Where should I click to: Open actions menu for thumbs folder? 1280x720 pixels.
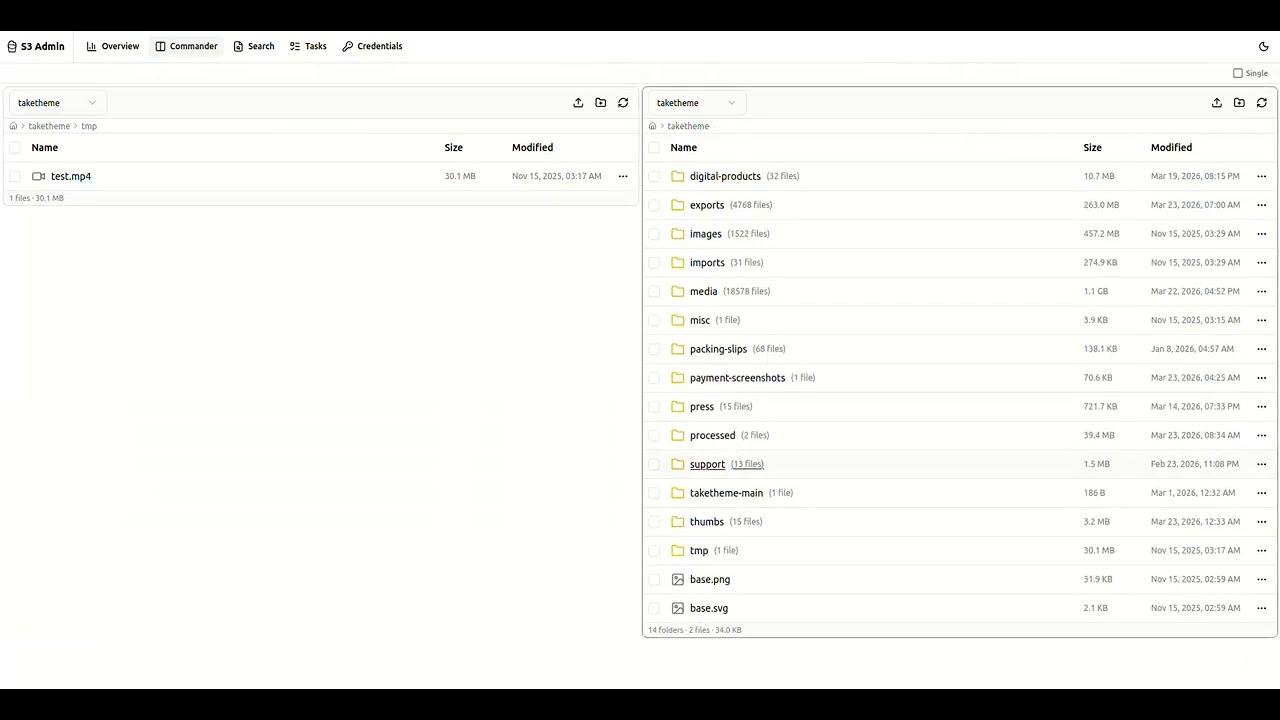tap(1262, 522)
